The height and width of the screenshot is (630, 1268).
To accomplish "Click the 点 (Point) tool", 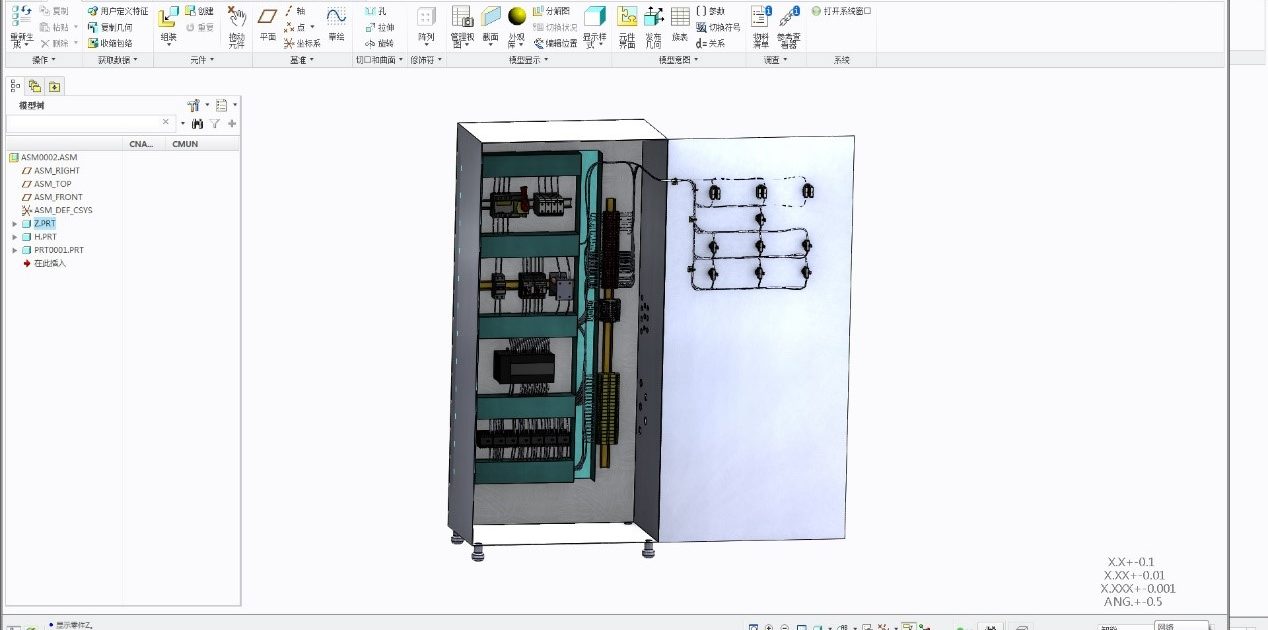I will (295, 27).
